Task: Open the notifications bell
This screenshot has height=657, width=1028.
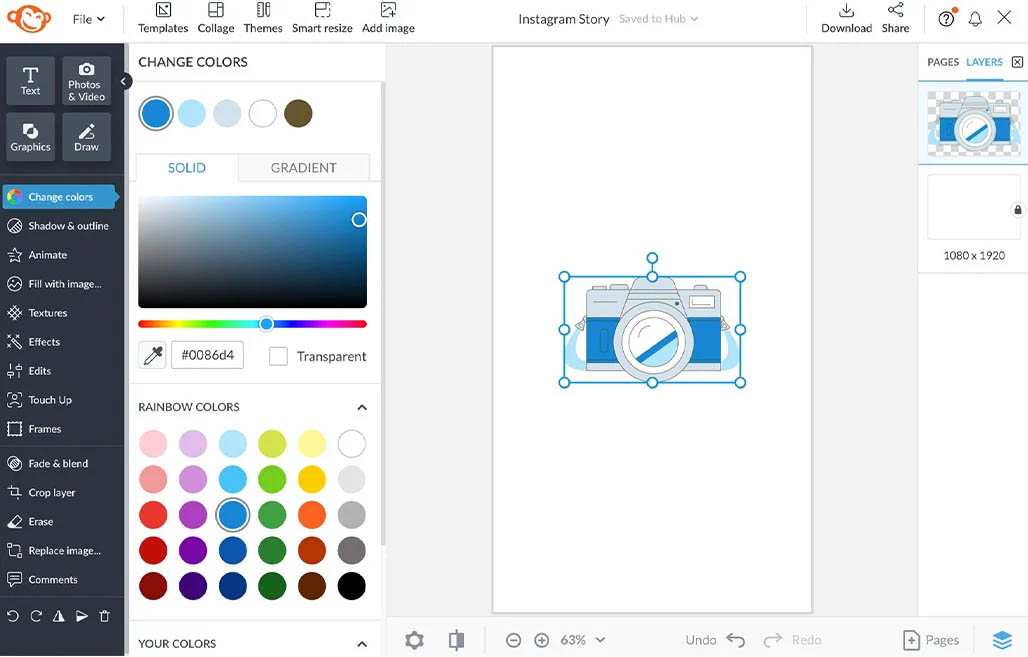Action: (976, 18)
